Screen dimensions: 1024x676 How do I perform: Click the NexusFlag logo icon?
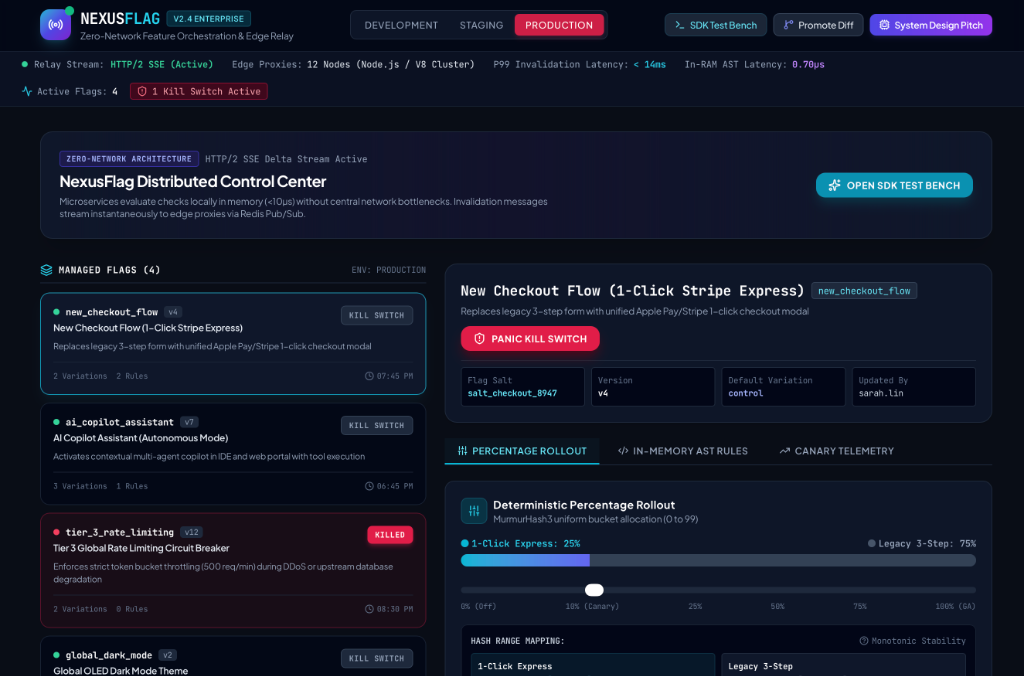[56, 25]
